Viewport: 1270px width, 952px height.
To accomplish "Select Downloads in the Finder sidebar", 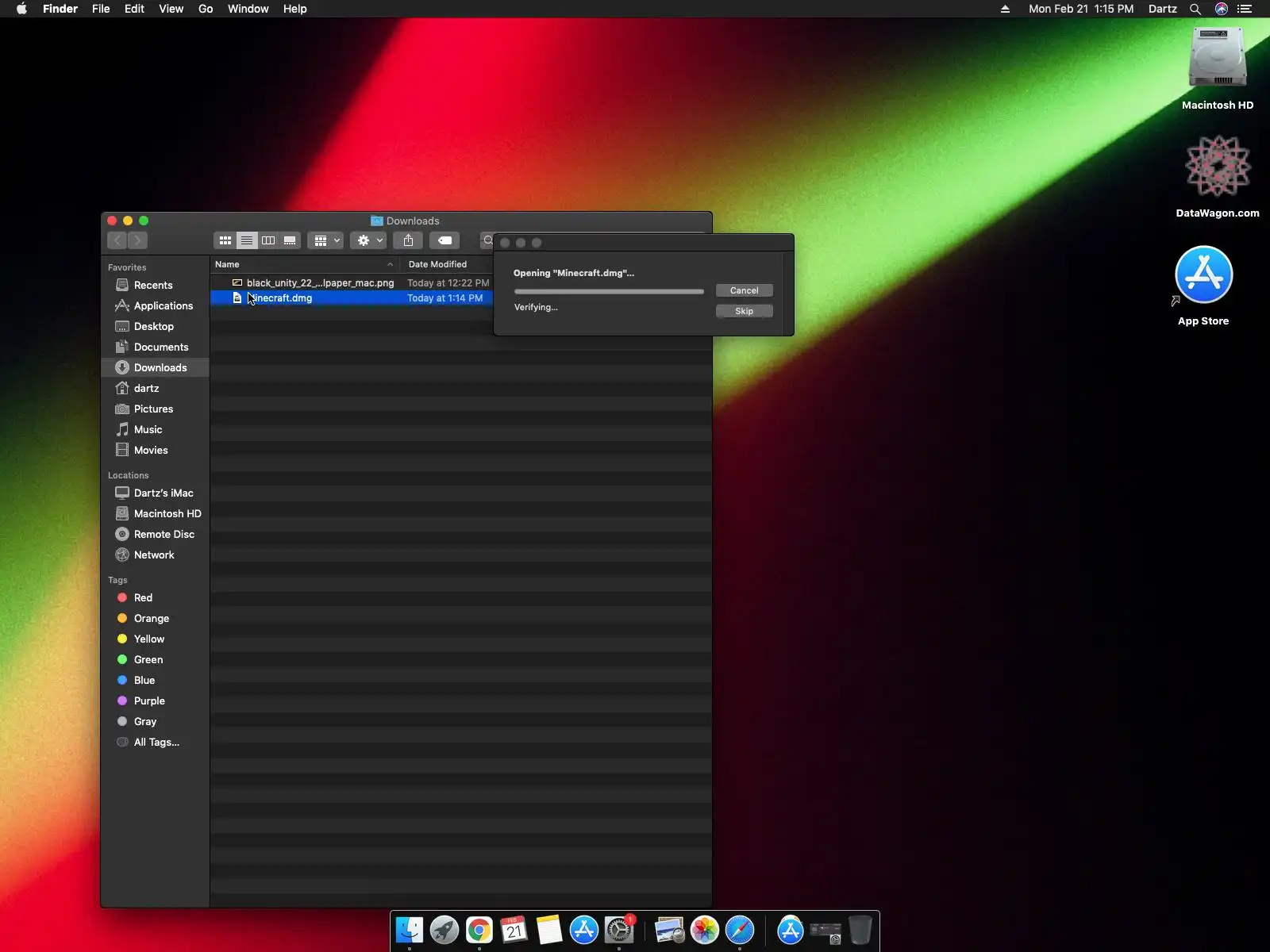I will [155, 367].
